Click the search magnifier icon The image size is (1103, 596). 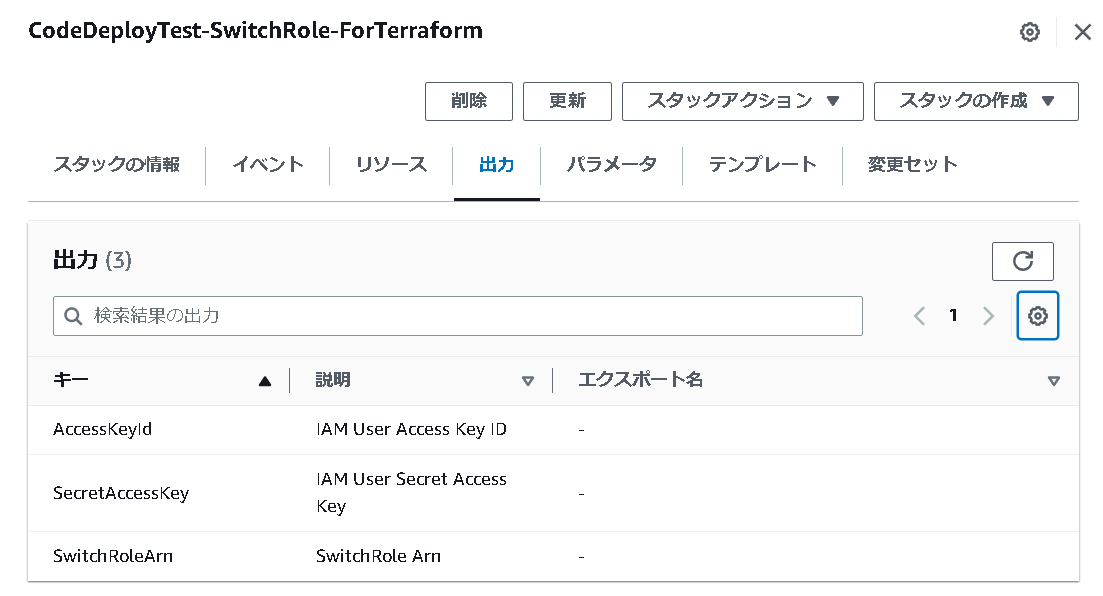tap(72, 316)
